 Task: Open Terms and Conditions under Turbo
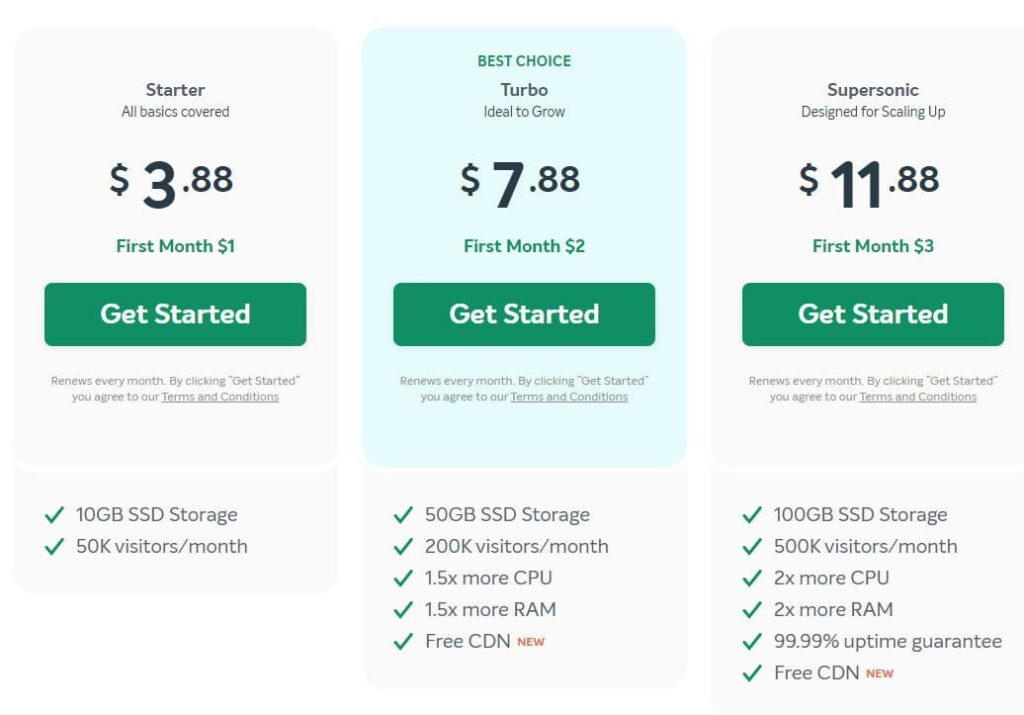coord(569,396)
